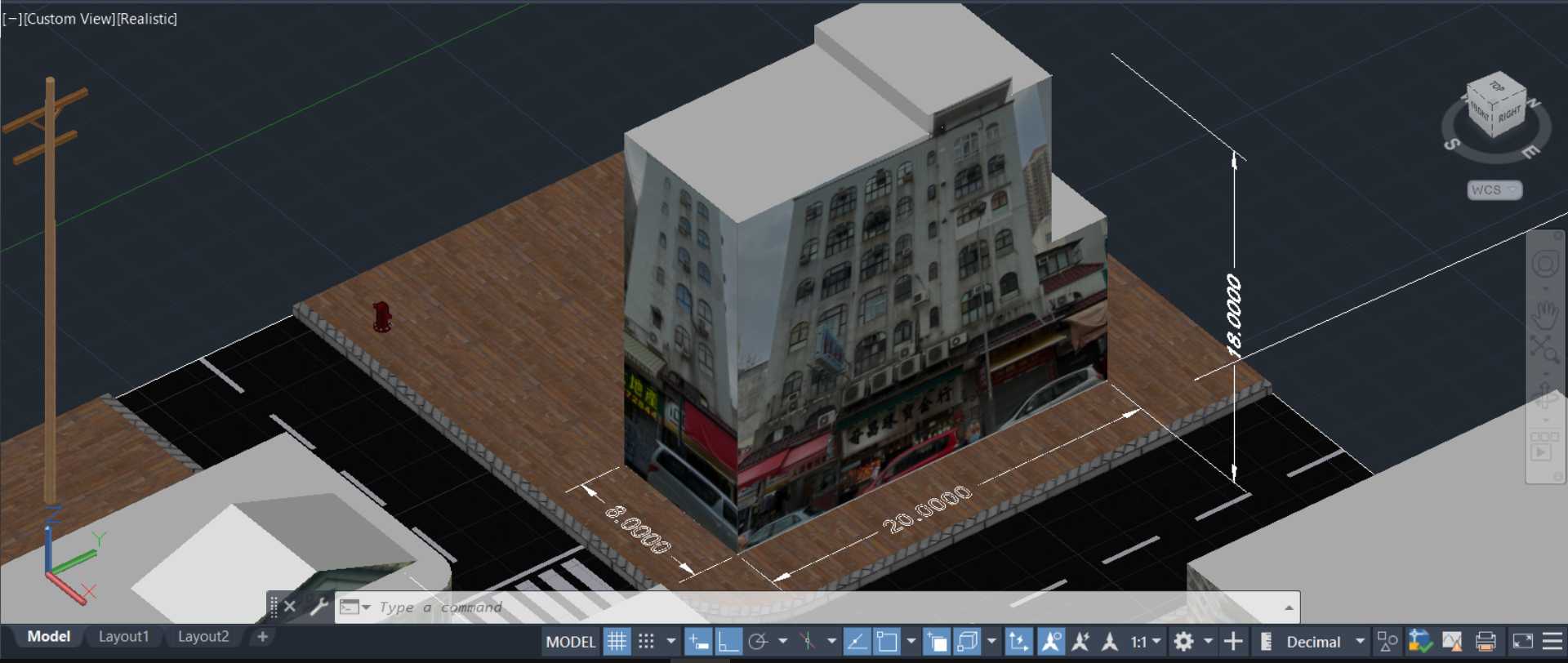Click auto-scale annotation icon with lightning
1568x663 pixels.
(1080, 642)
